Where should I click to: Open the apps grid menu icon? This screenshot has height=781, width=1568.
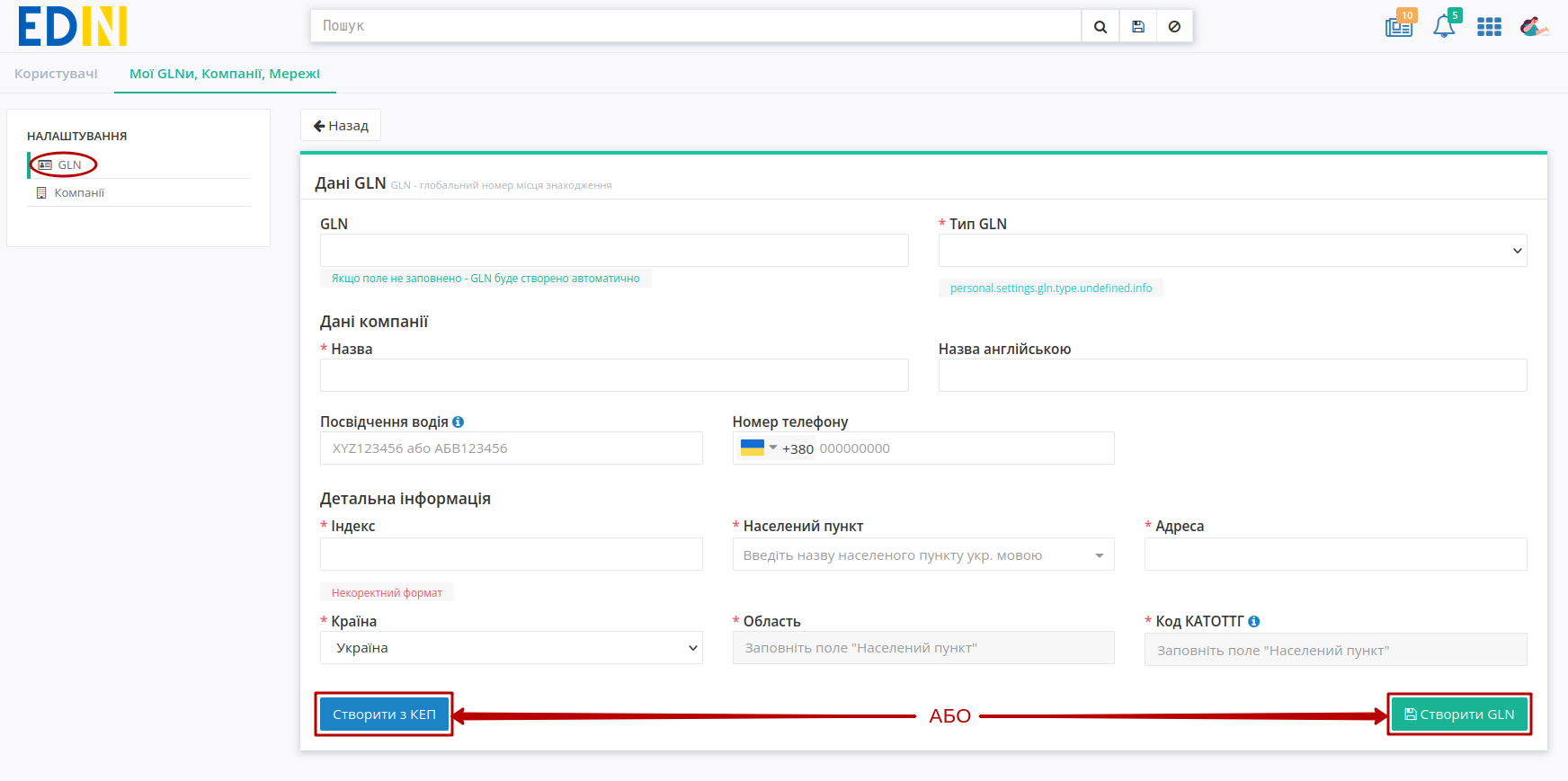pos(1489,27)
